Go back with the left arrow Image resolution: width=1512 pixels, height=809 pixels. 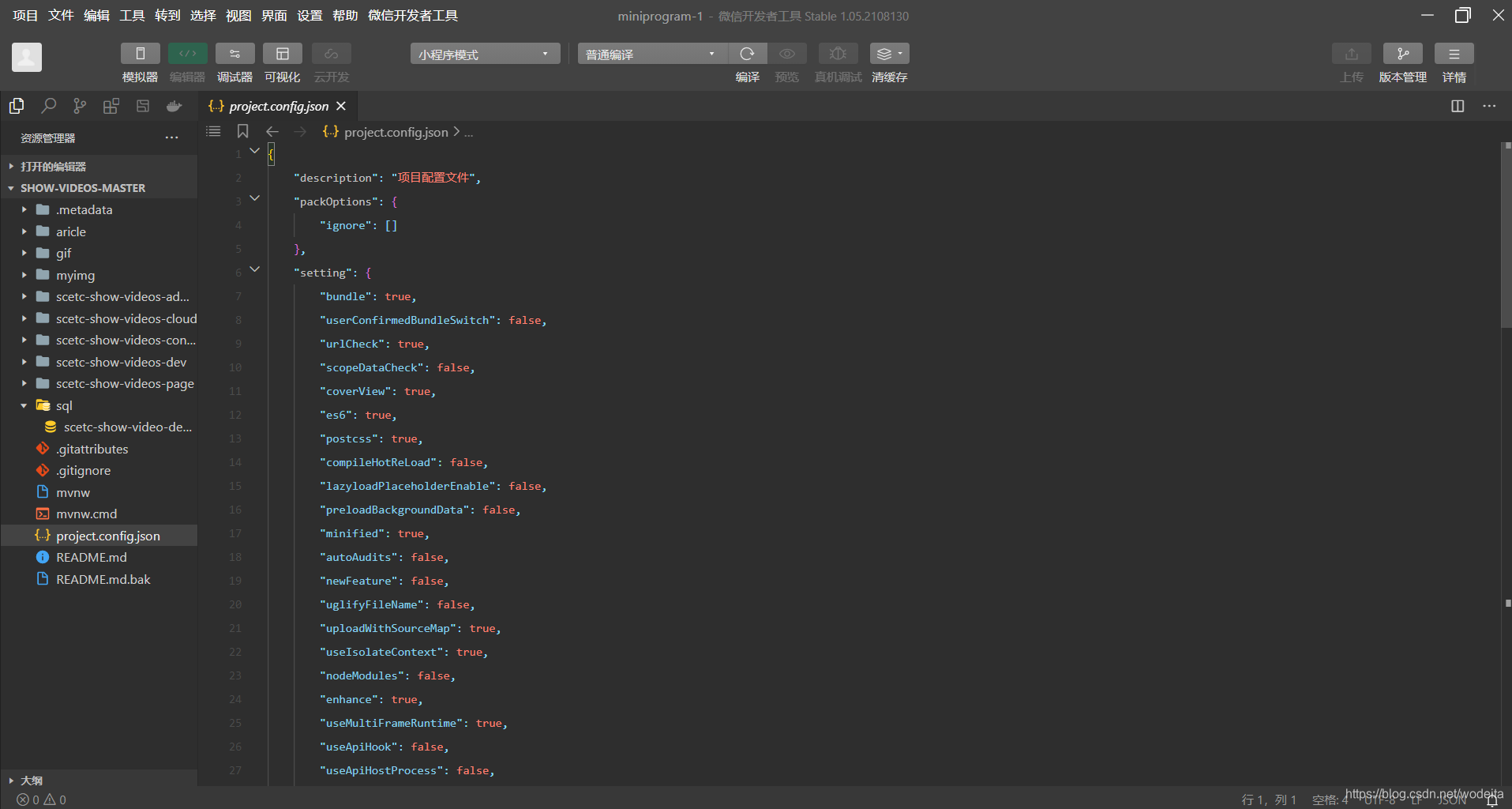click(272, 132)
